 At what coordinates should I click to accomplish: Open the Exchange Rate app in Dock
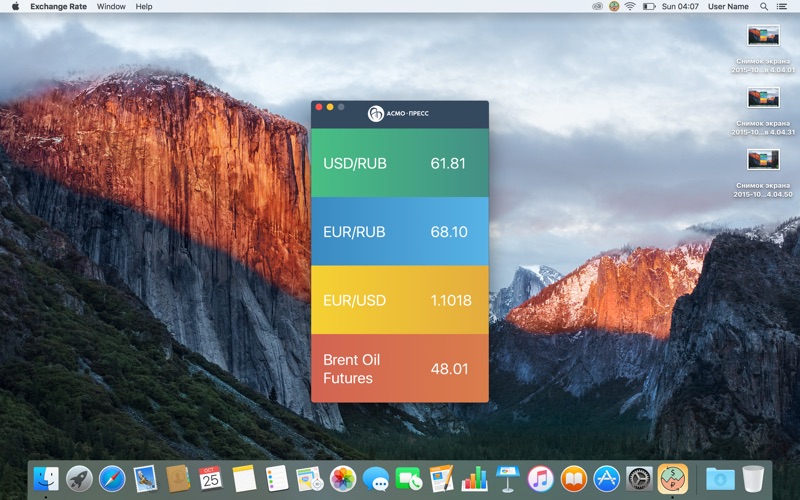tap(672, 479)
